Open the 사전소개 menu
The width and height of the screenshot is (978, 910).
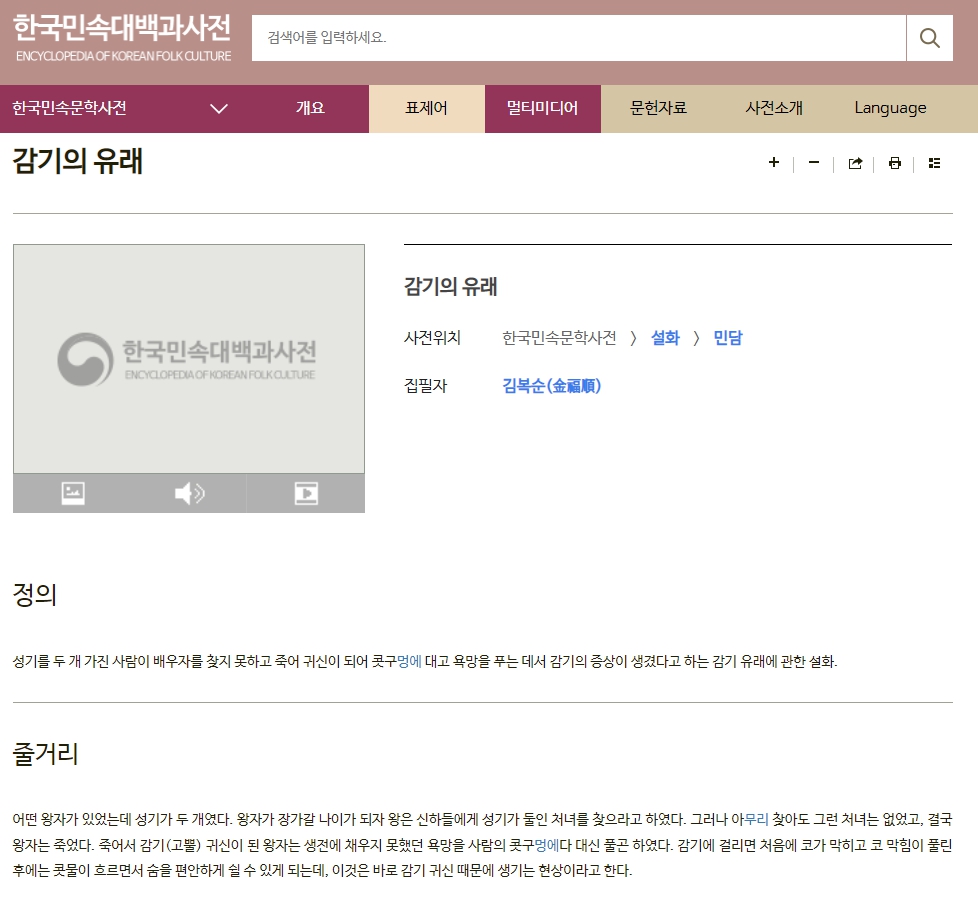(x=774, y=109)
